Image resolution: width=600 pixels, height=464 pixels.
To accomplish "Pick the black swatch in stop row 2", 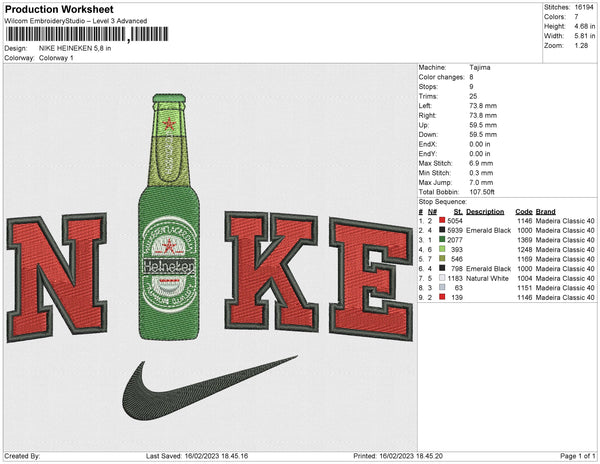I will [442, 230].
